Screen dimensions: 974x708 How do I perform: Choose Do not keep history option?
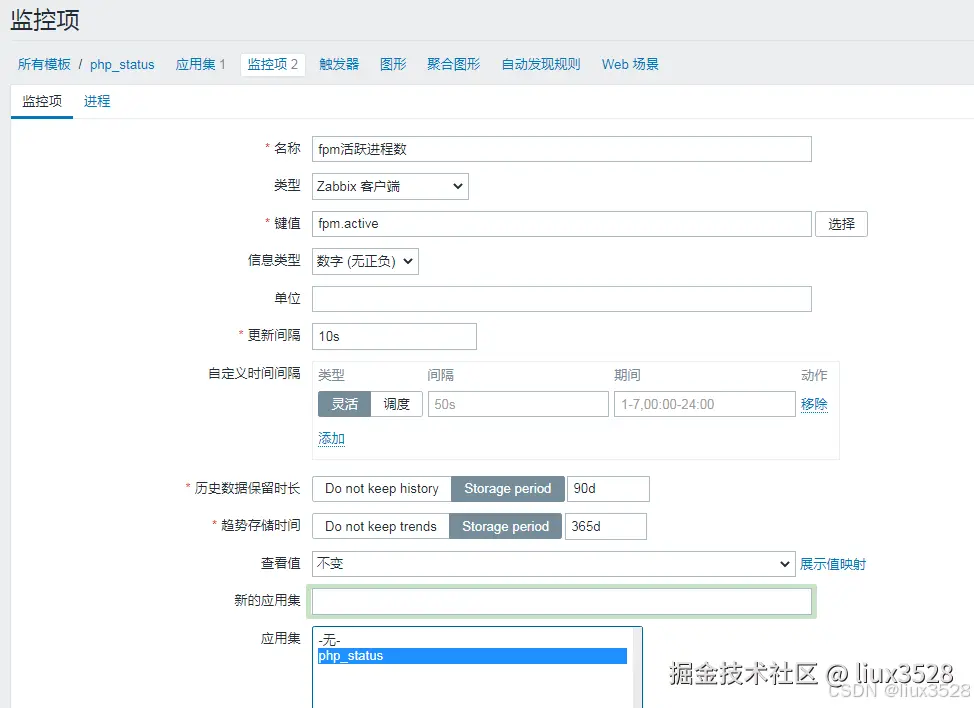click(381, 489)
